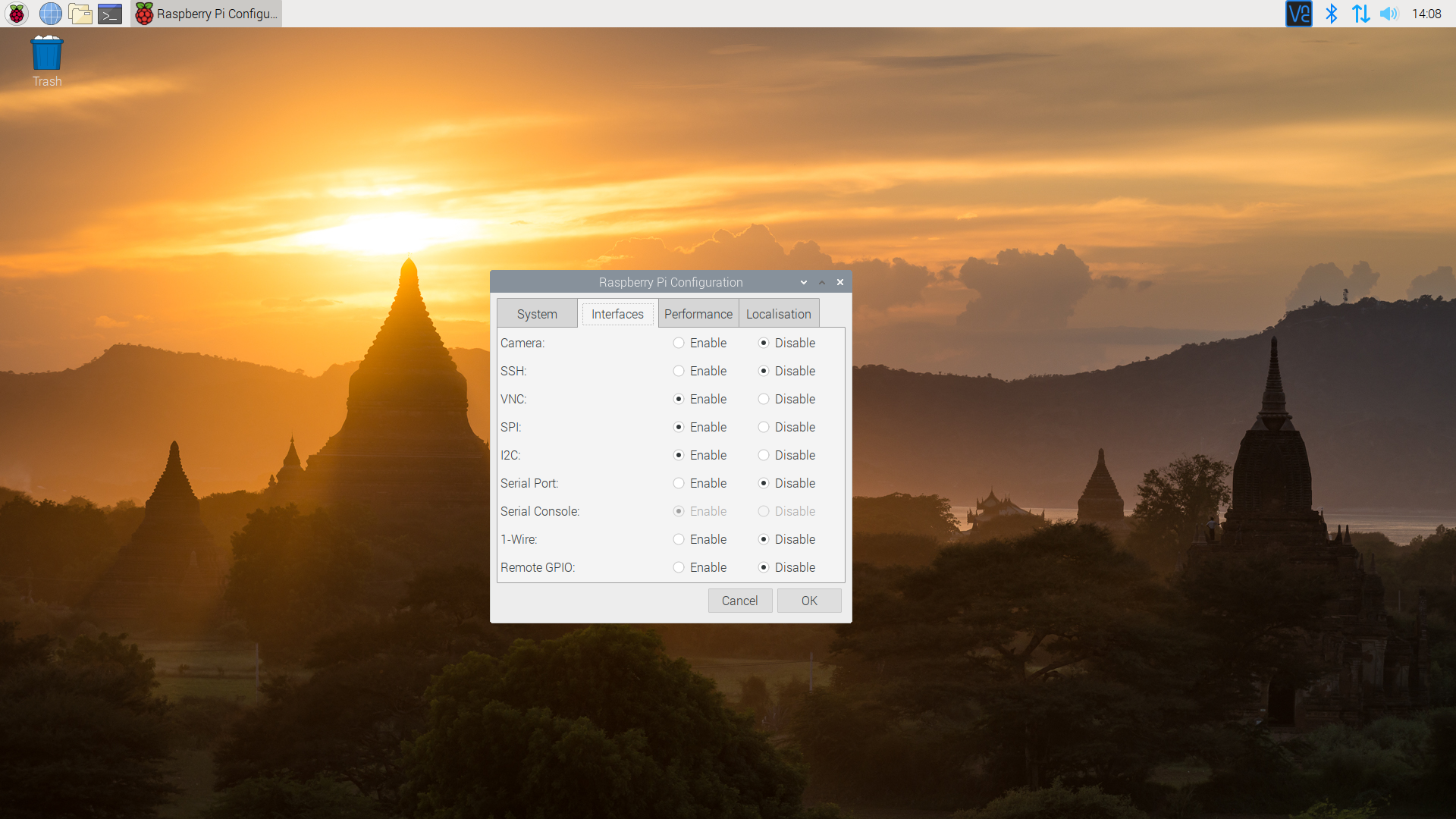Enable the Serial Port option
This screenshot has height=819, width=1456.
(679, 483)
